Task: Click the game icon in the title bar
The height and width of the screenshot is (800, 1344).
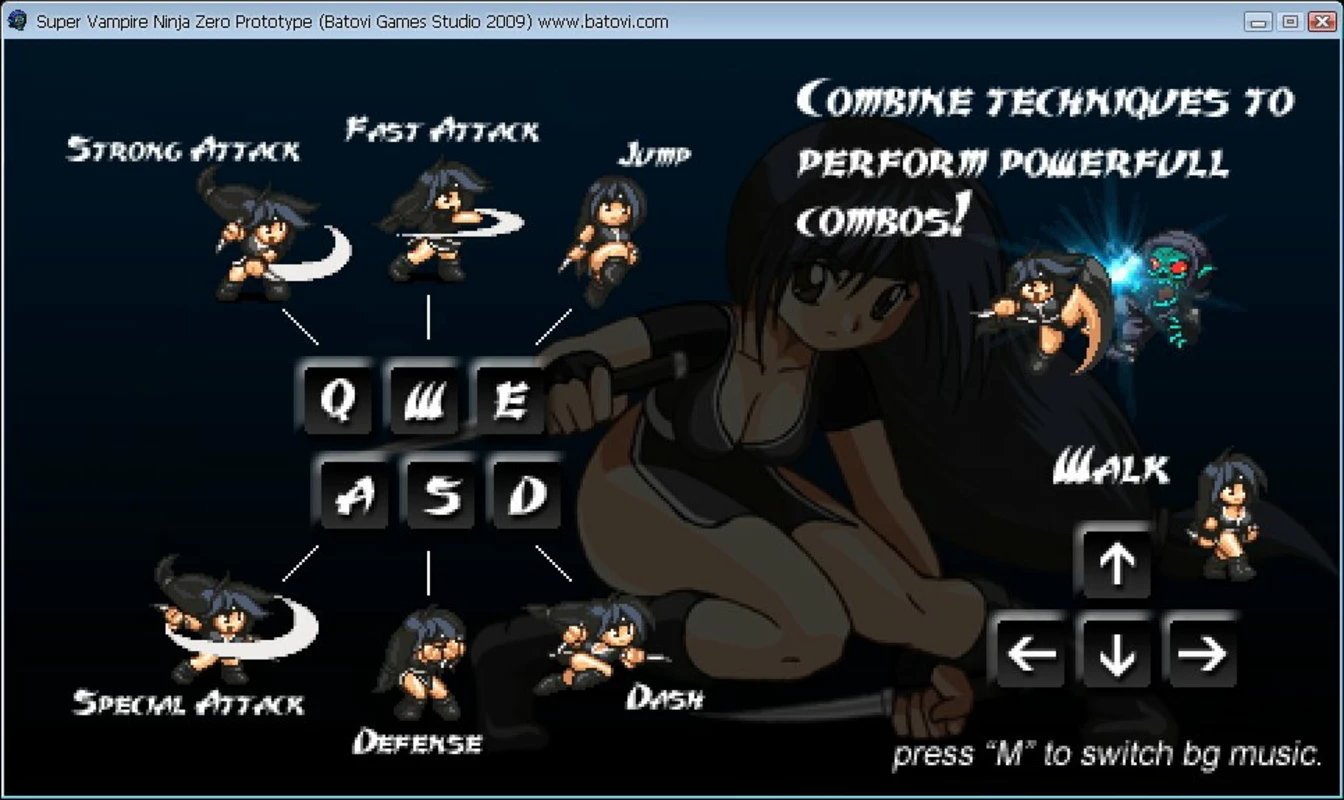Action: pyautogui.click(x=16, y=21)
